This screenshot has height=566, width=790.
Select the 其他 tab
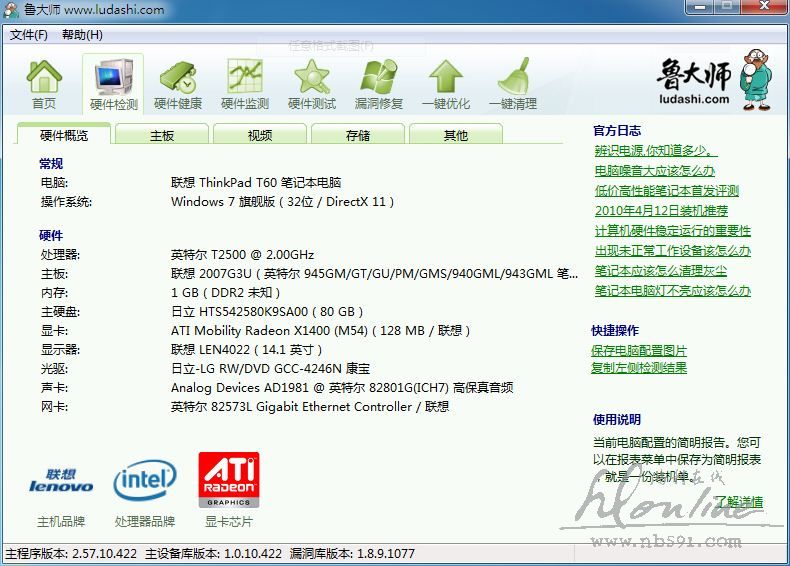pyautogui.click(x=456, y=135)
